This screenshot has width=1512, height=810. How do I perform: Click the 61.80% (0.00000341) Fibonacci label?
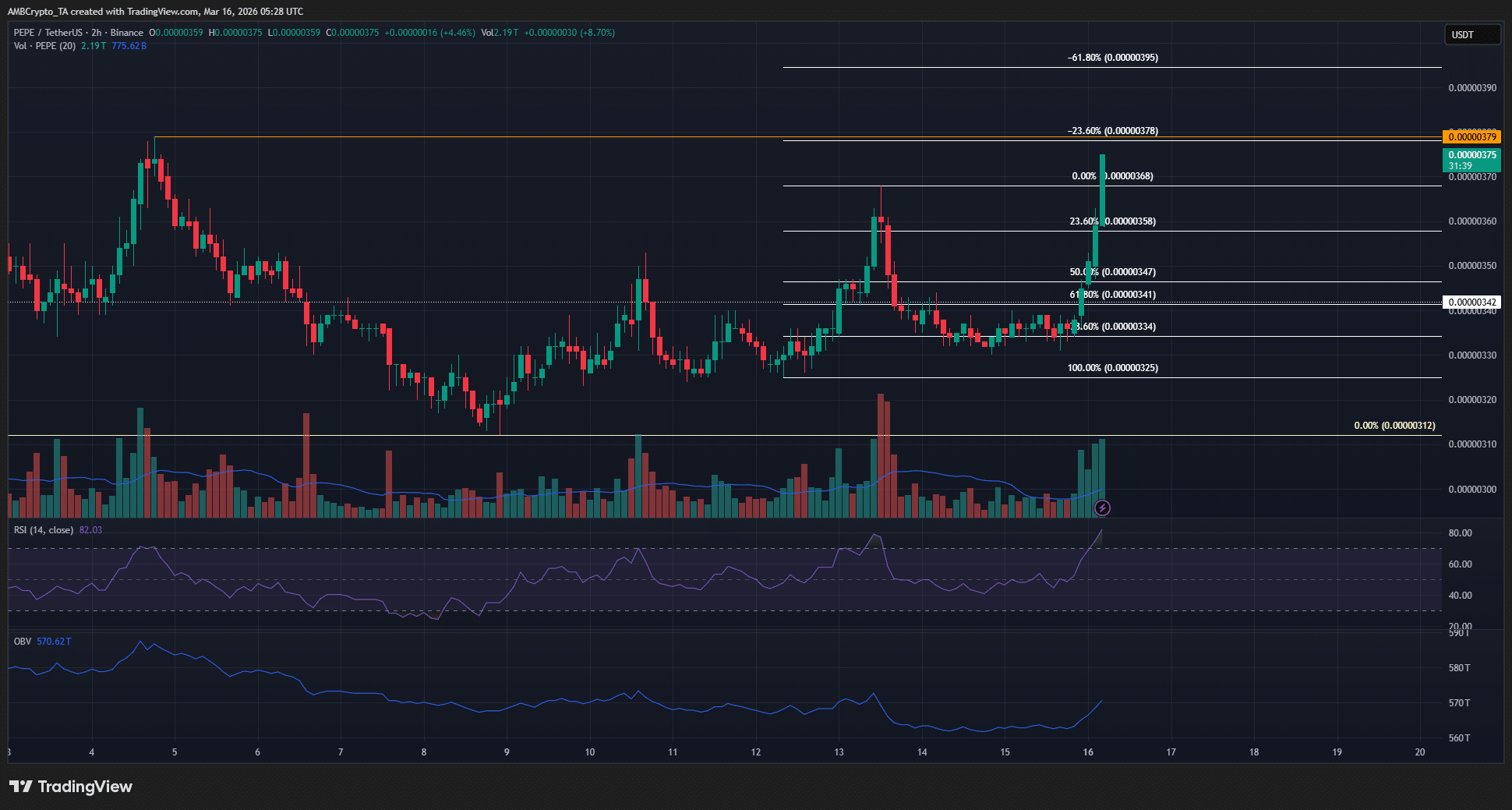1115,295
